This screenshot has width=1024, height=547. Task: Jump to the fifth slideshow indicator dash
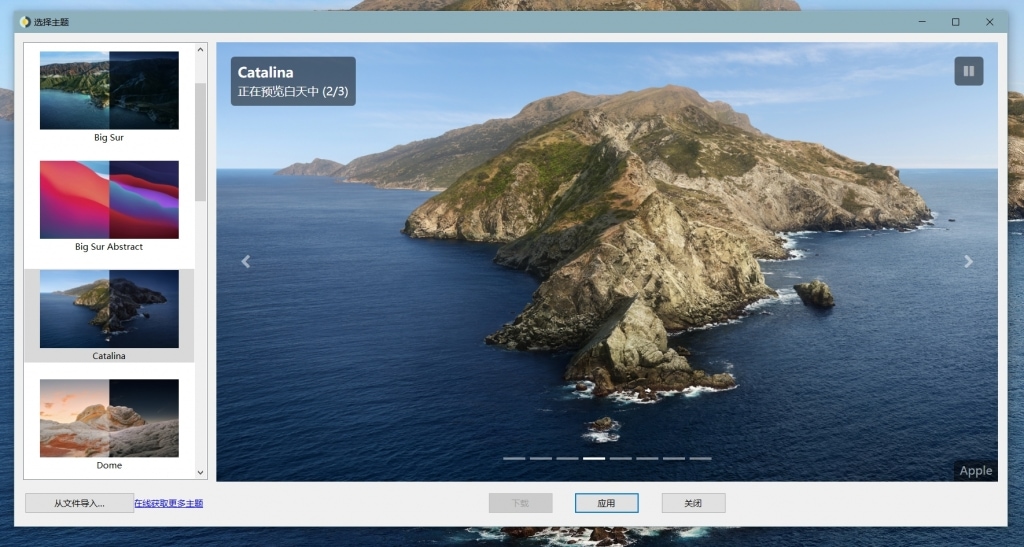pos(620,458)
